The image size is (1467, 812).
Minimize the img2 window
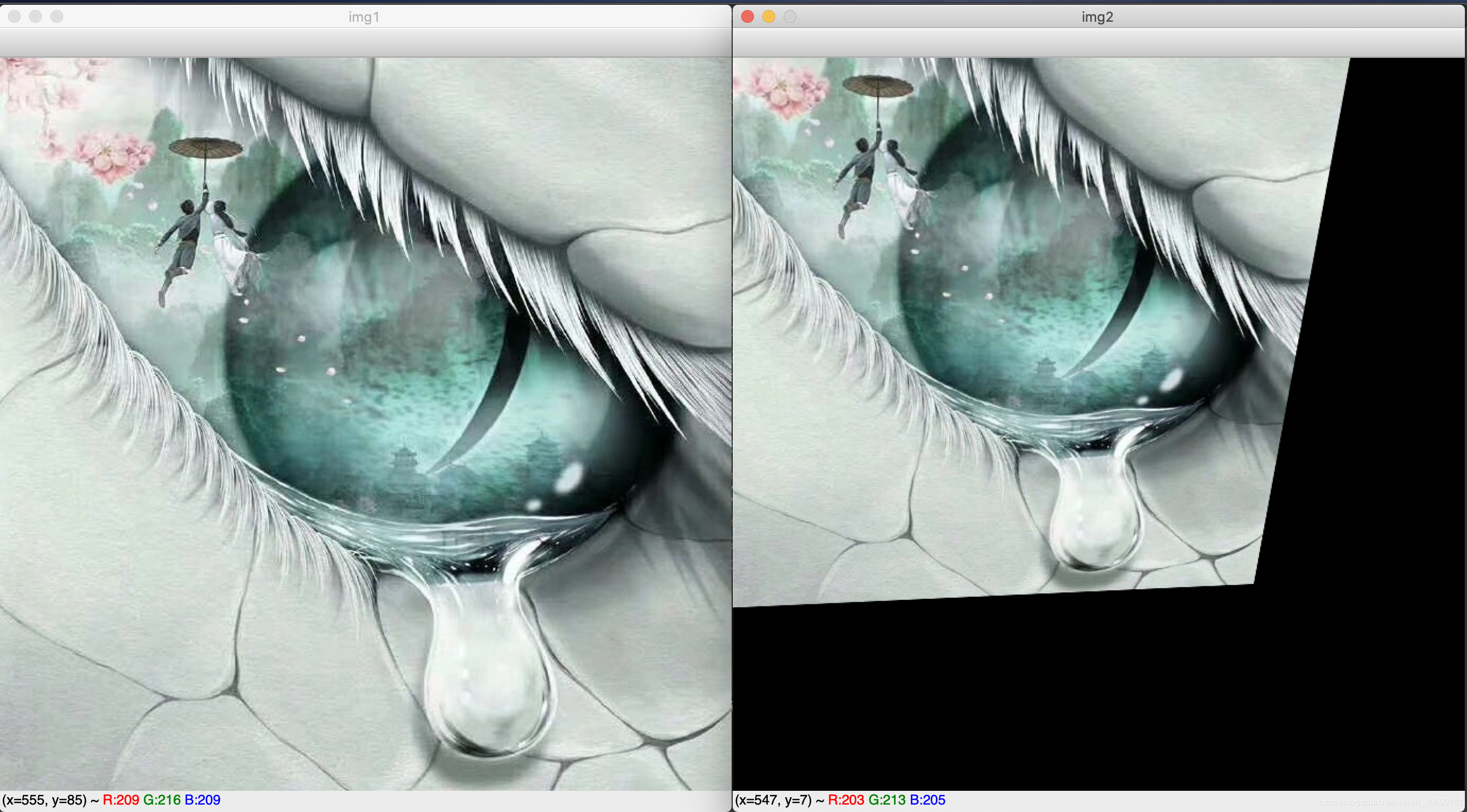(x=769, y=16)
